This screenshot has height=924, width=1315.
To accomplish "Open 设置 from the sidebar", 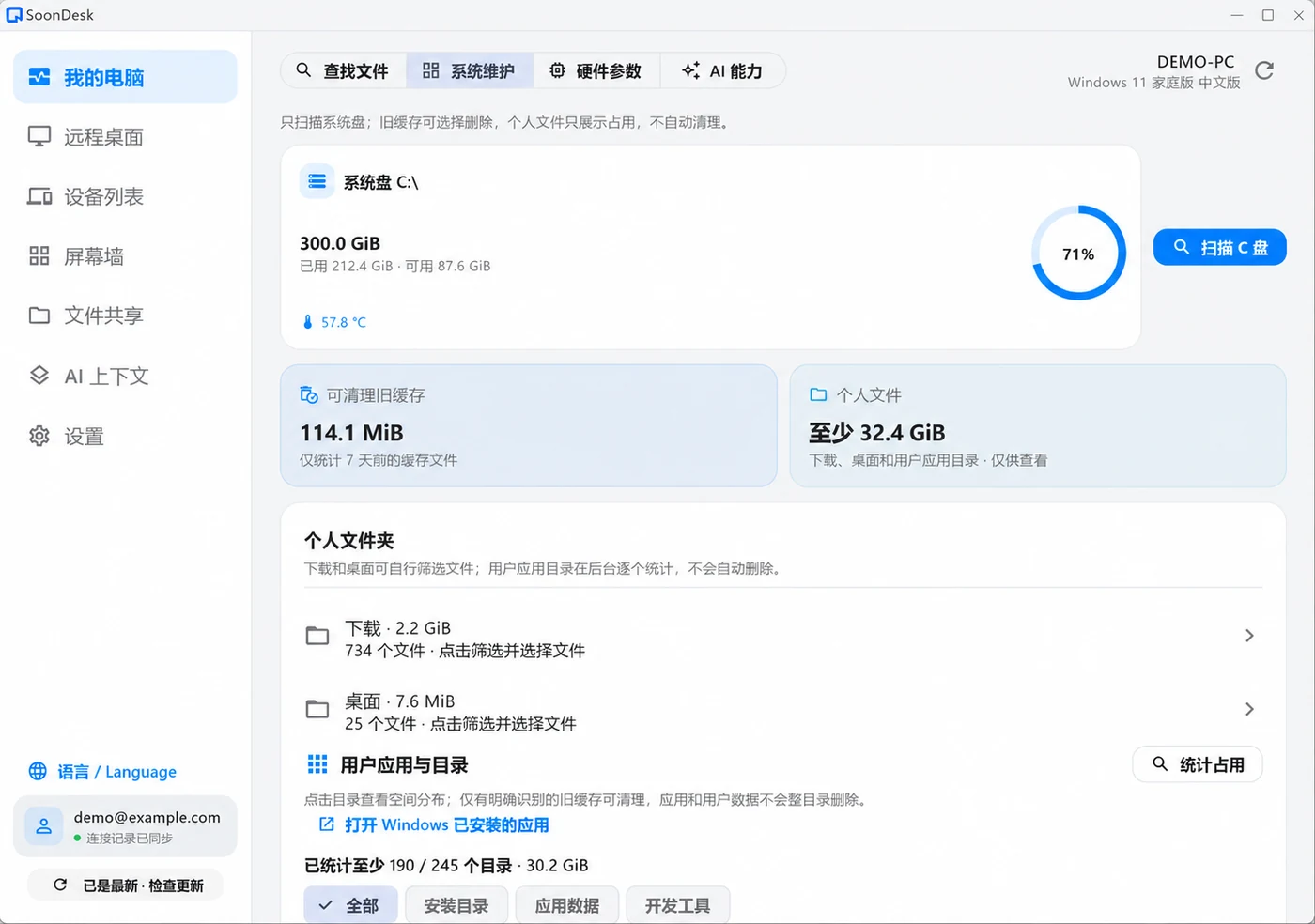I will (x=125, y=437).
